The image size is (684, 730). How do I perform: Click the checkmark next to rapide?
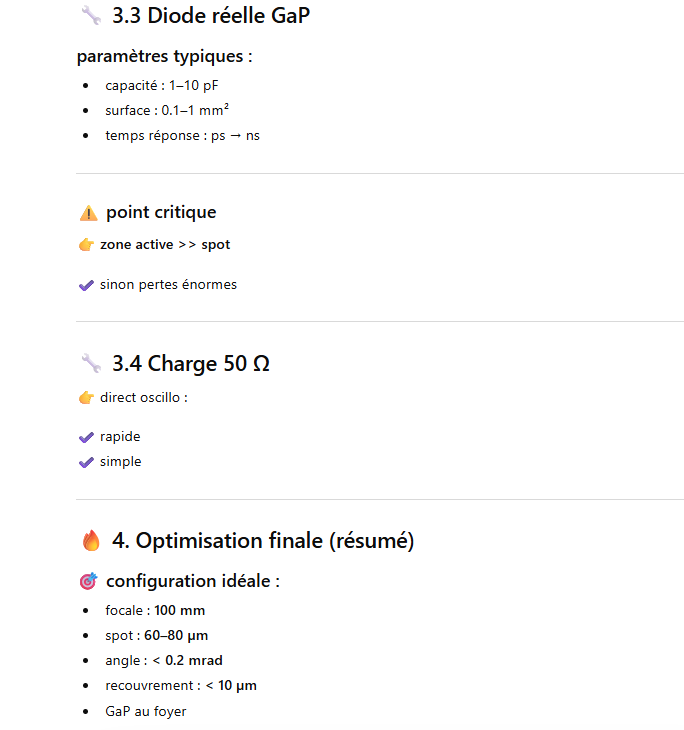coord(86,437)
